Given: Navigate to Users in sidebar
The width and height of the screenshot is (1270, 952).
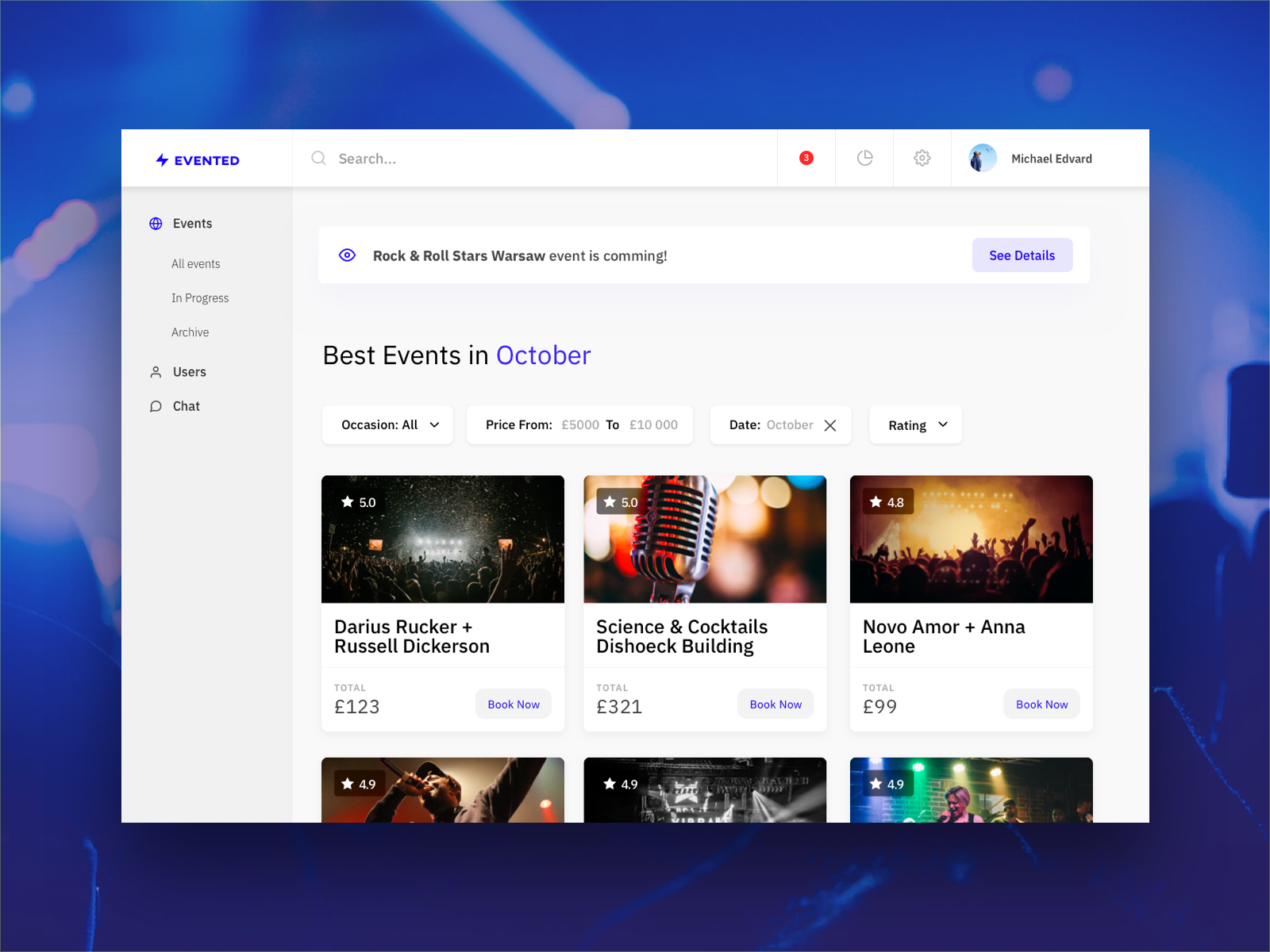Looking at the screenshot, I should coord(190,372).
